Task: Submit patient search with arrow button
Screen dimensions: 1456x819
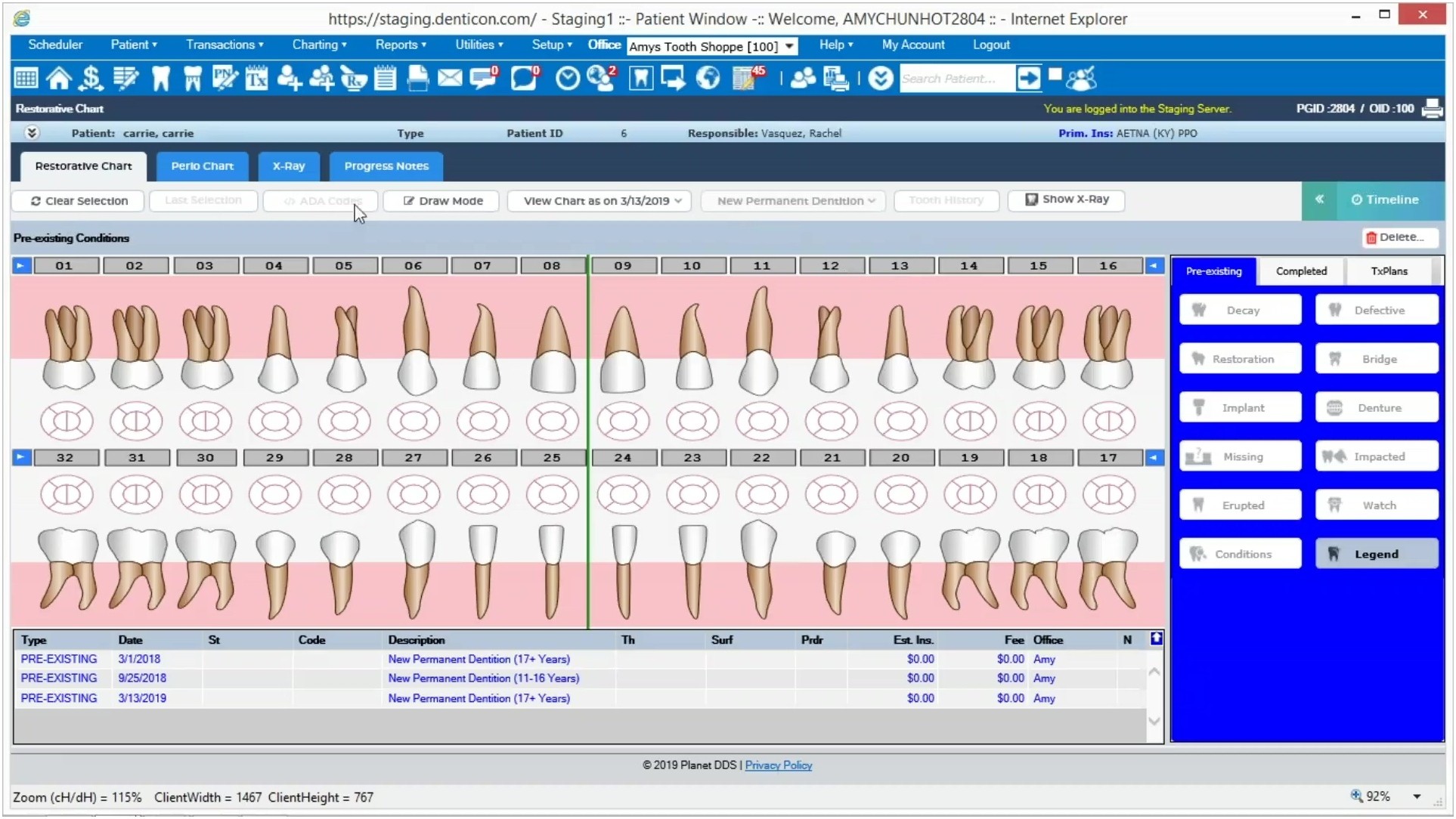Action: tap(1028, 78)
